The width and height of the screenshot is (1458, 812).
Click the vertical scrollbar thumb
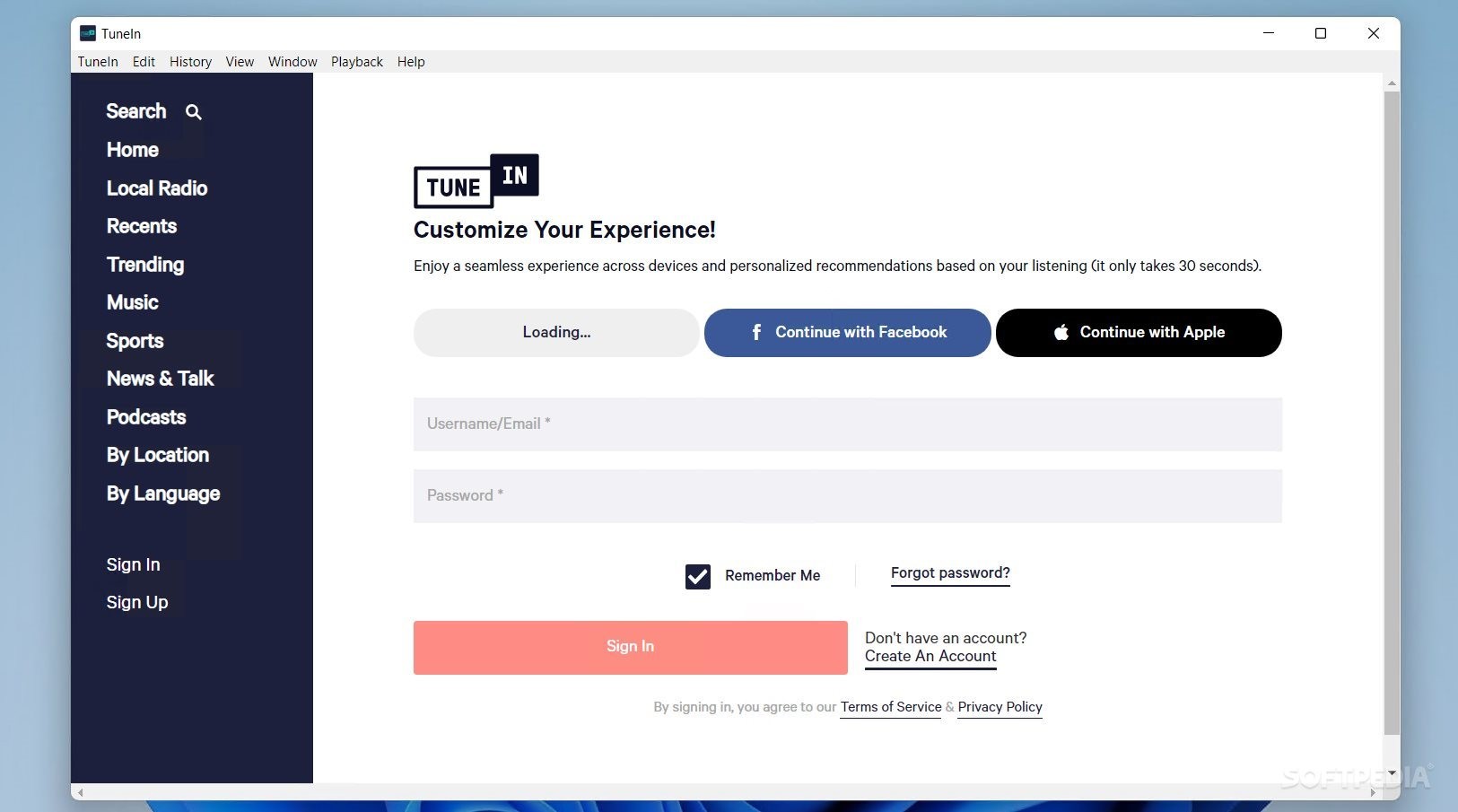[x=1392, y=413]
